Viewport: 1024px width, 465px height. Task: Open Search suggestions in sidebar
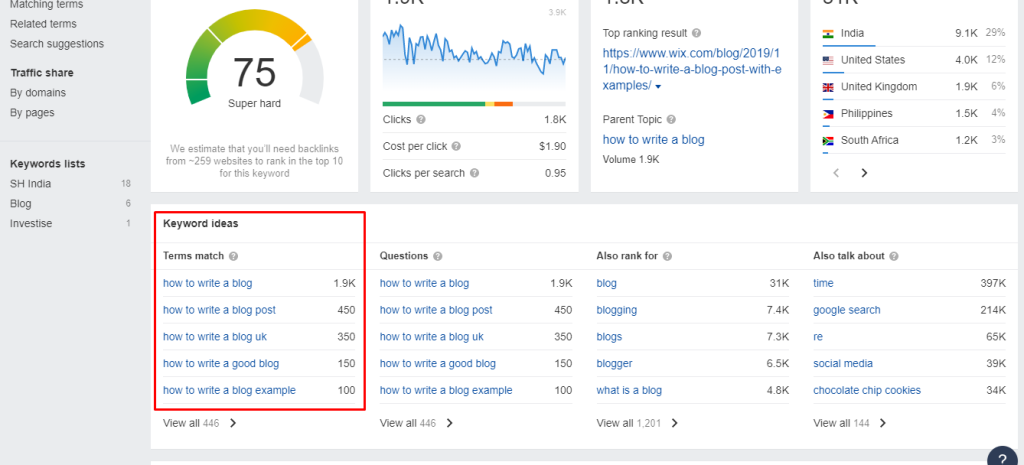click(57, 44)
